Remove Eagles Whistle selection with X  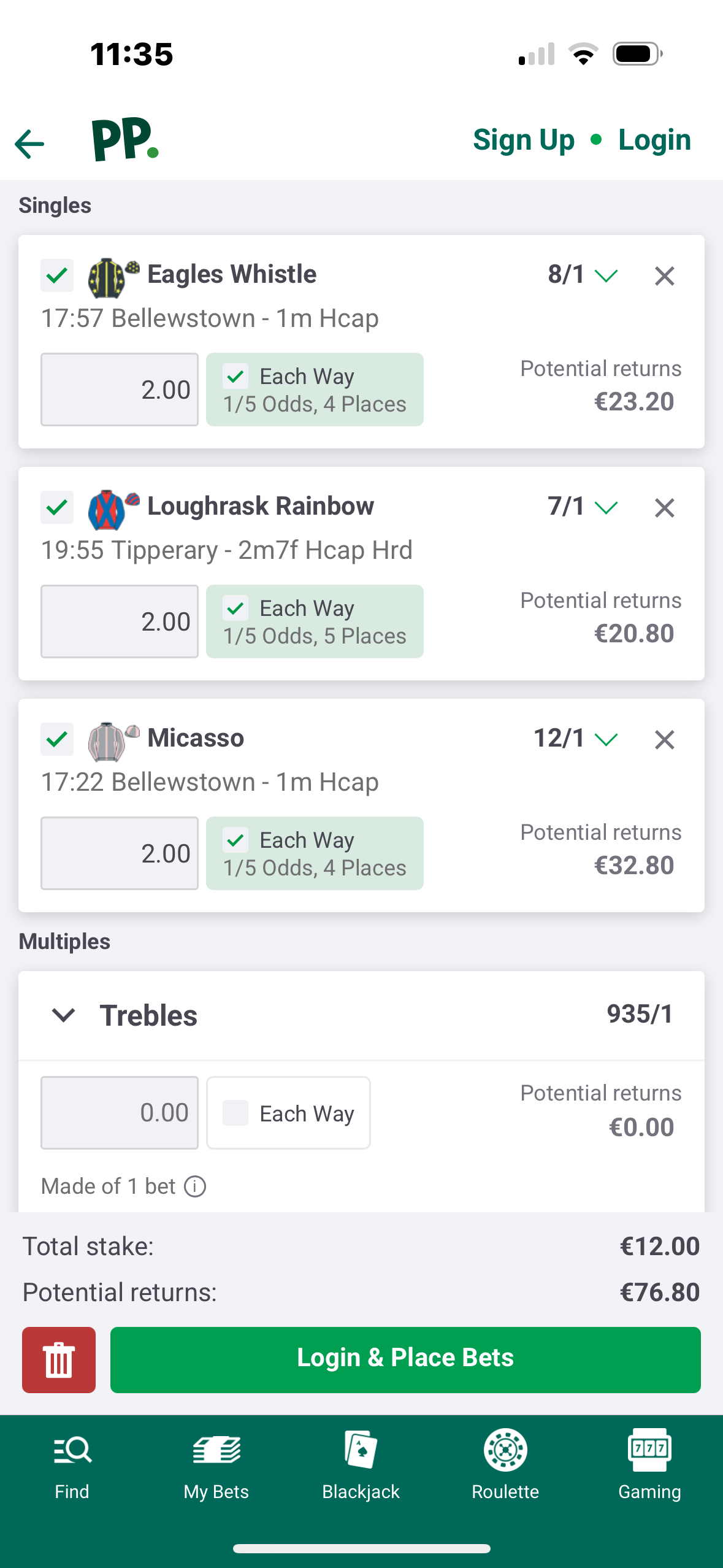coord(664,276)
